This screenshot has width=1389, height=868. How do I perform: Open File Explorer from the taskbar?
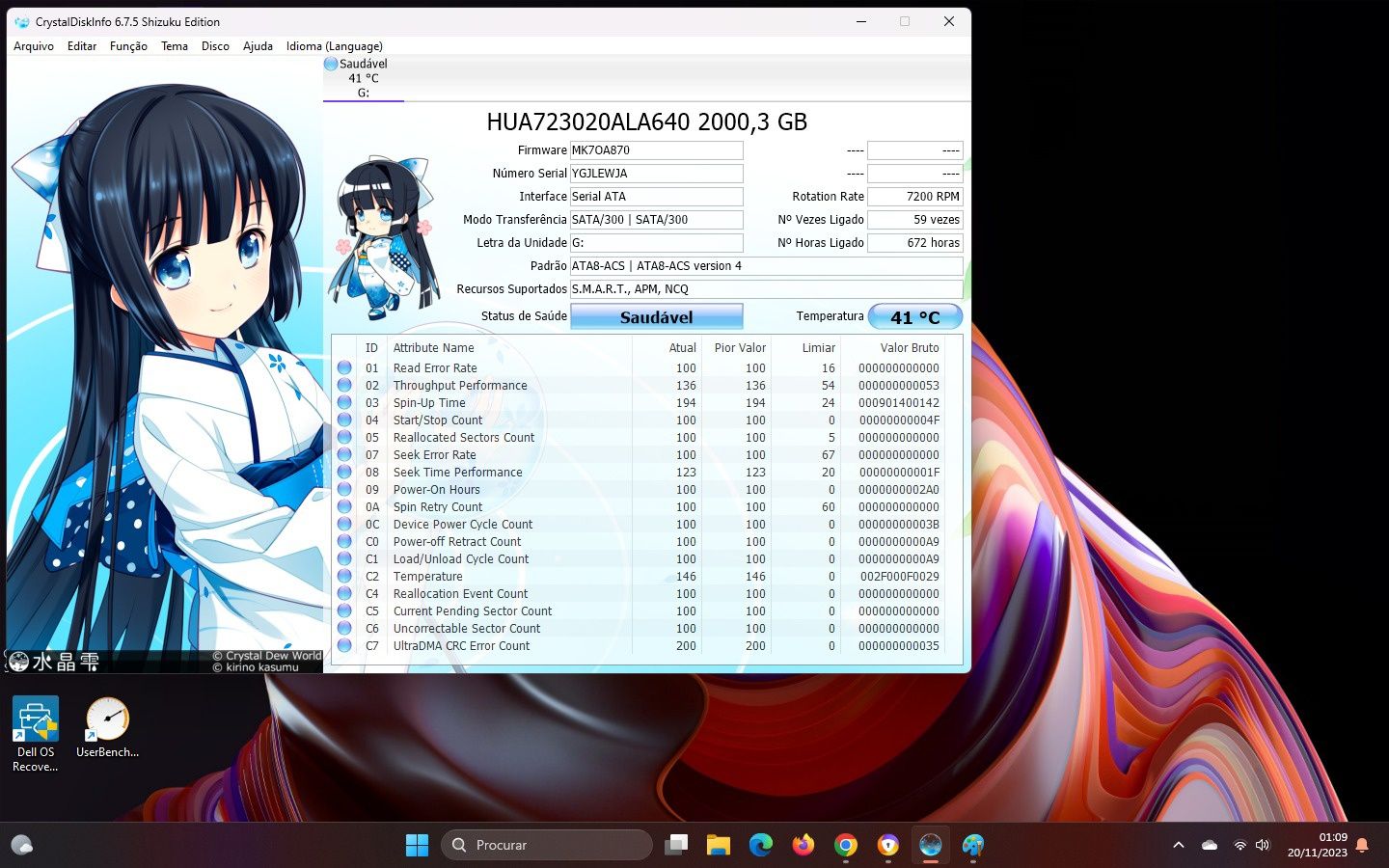coord(719,845)
